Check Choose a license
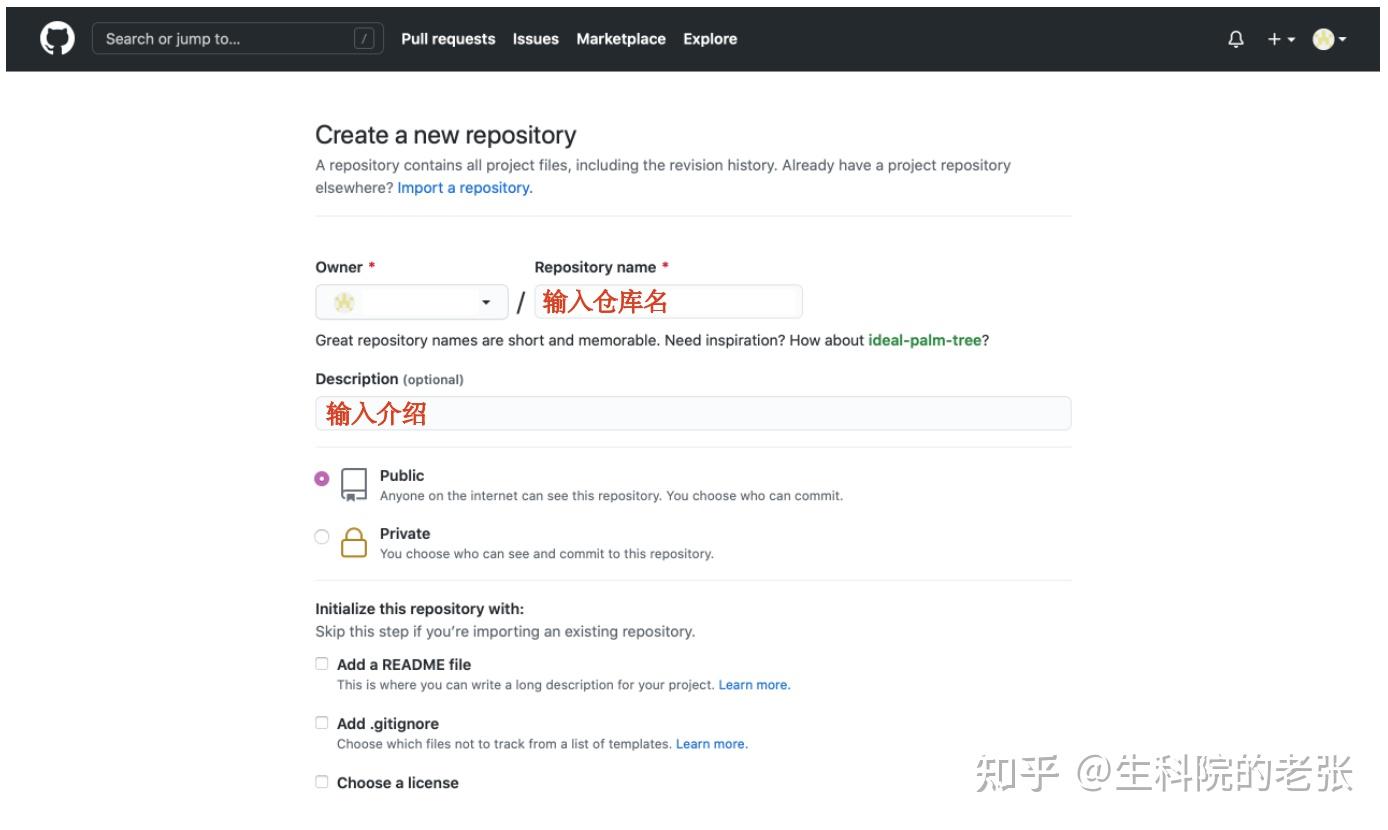This screenshot has width=1388, height=830. click(322, 781)
